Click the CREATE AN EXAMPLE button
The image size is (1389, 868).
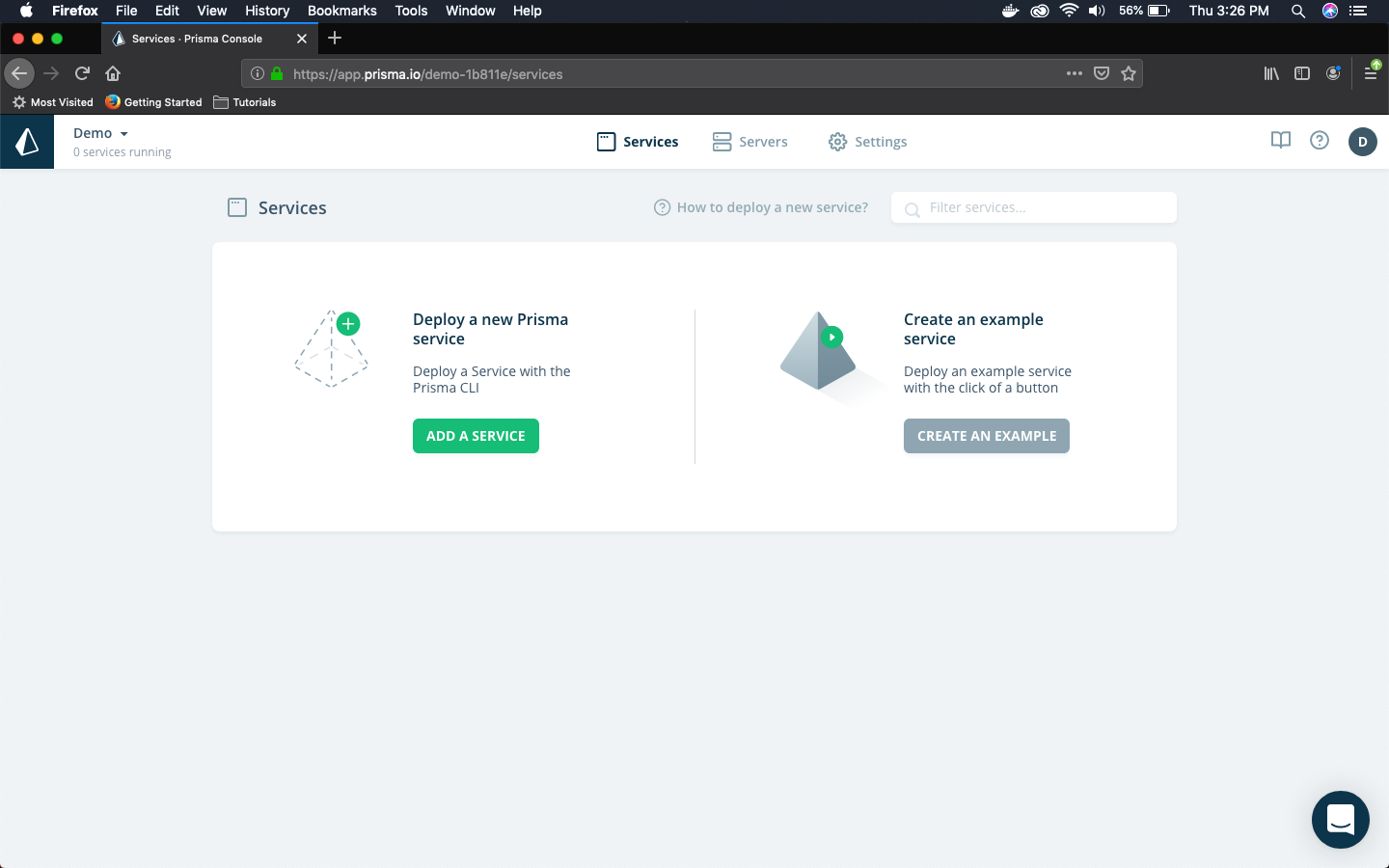987,436
